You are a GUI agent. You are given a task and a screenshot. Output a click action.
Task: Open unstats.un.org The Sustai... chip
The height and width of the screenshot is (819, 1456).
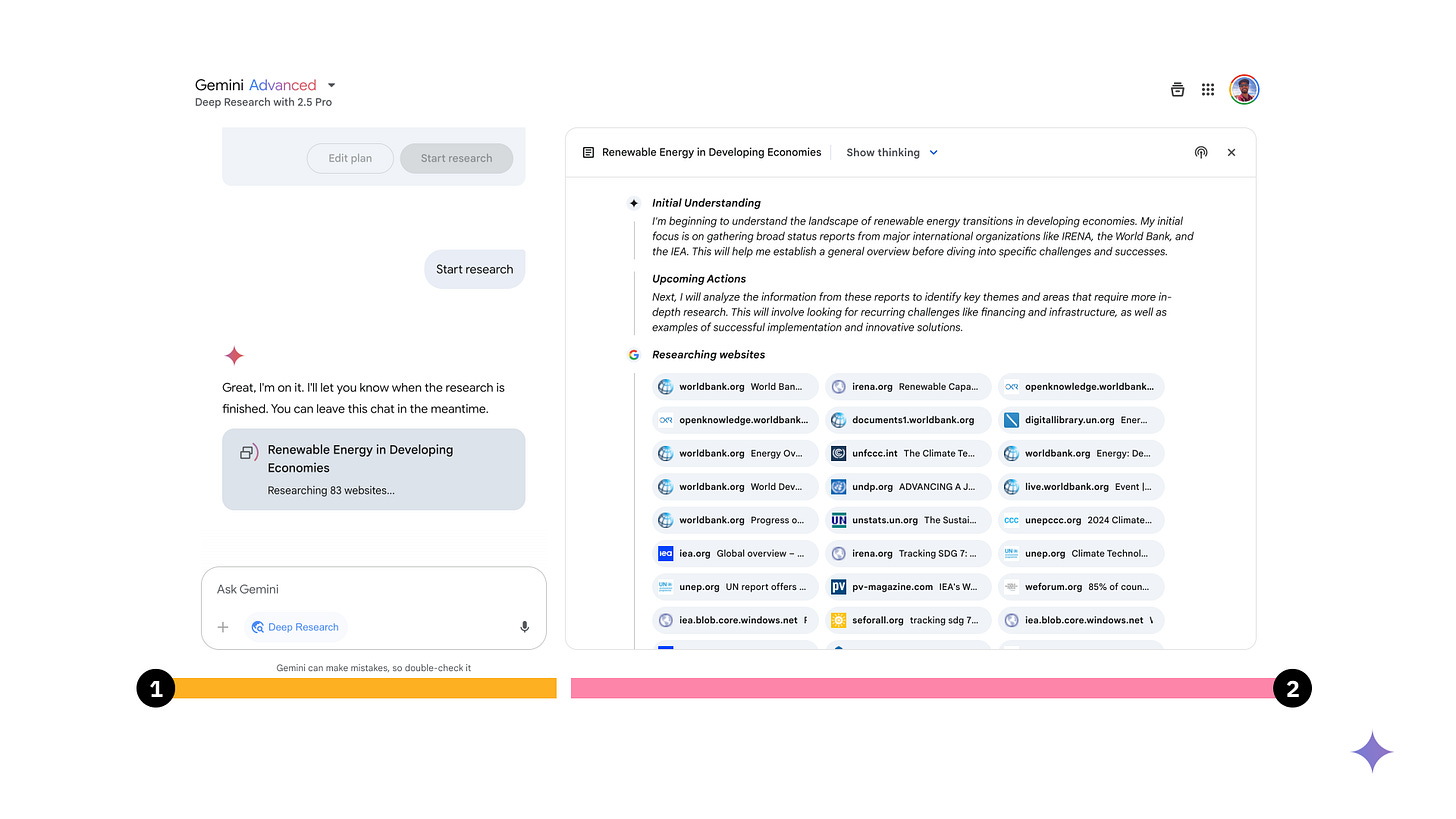(x=908, y=520)
